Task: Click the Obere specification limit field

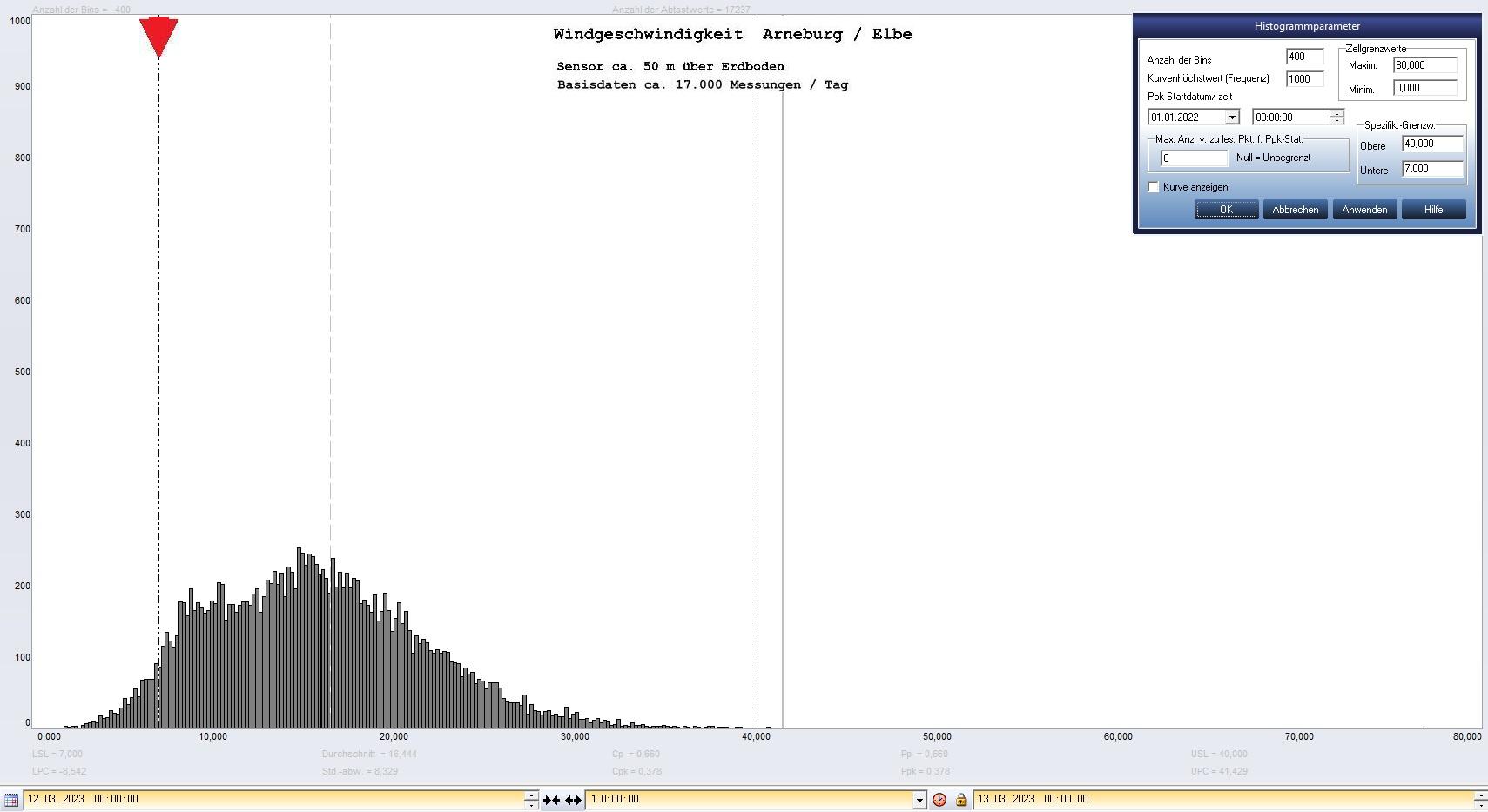Action: click(1432, 144)
